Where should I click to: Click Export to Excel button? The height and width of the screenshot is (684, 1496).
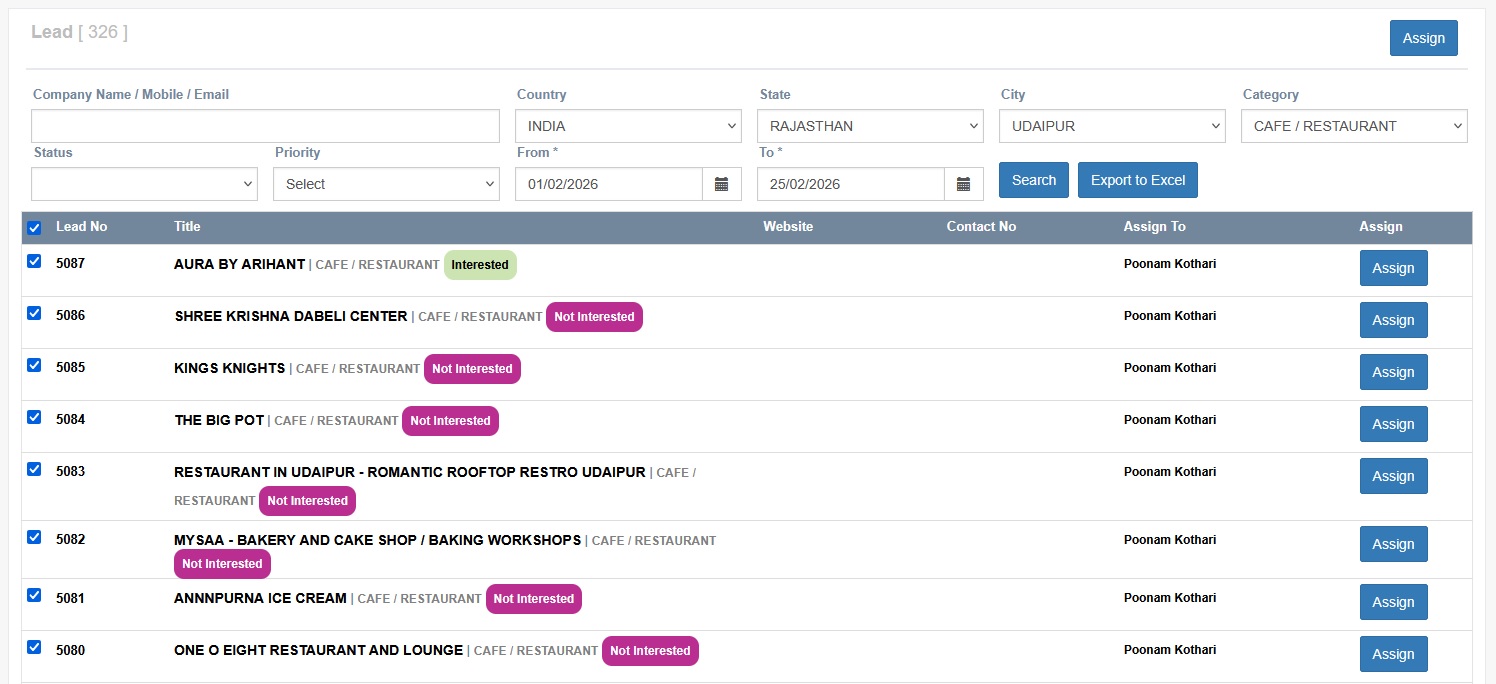pos(1137,180)
